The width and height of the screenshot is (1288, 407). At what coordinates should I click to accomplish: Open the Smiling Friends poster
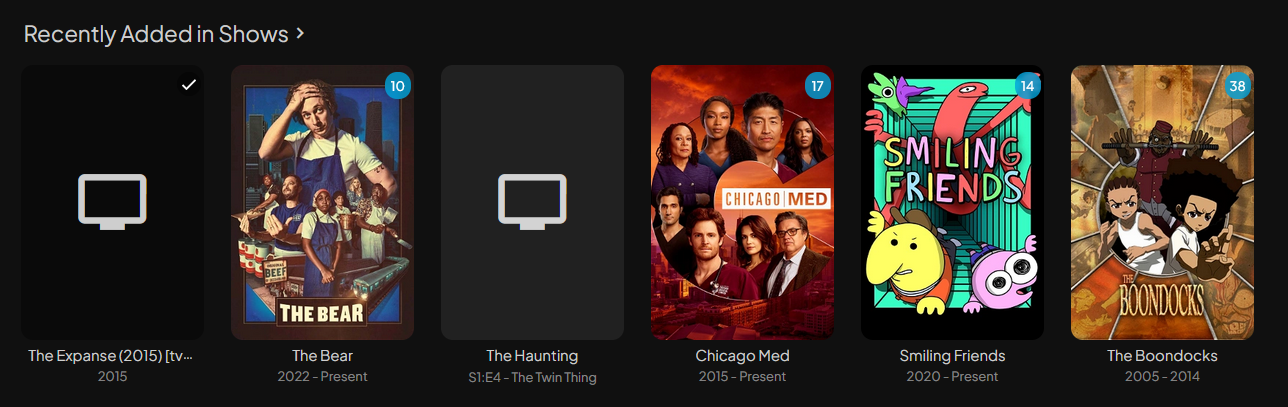point(953,202)
